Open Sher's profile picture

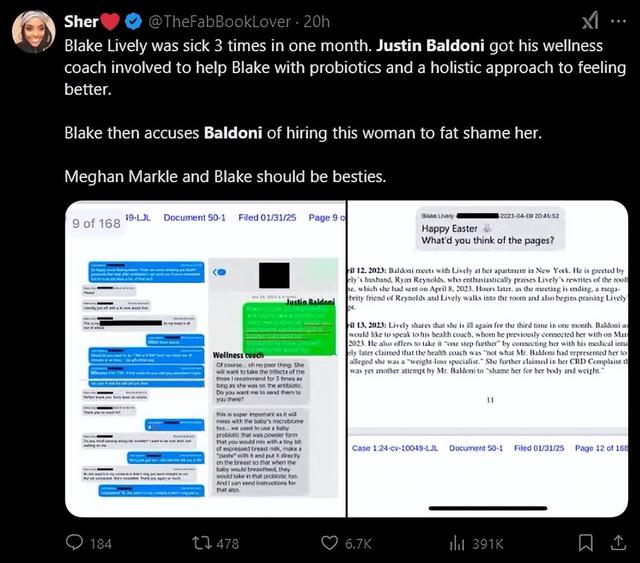tap(33, 31)
